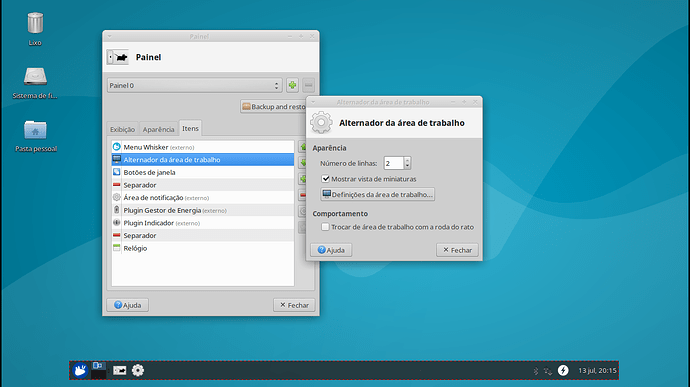Viewport: 690px width, 387px height.
Task: Switch to the Itens tab
Action: coord(191,128)
